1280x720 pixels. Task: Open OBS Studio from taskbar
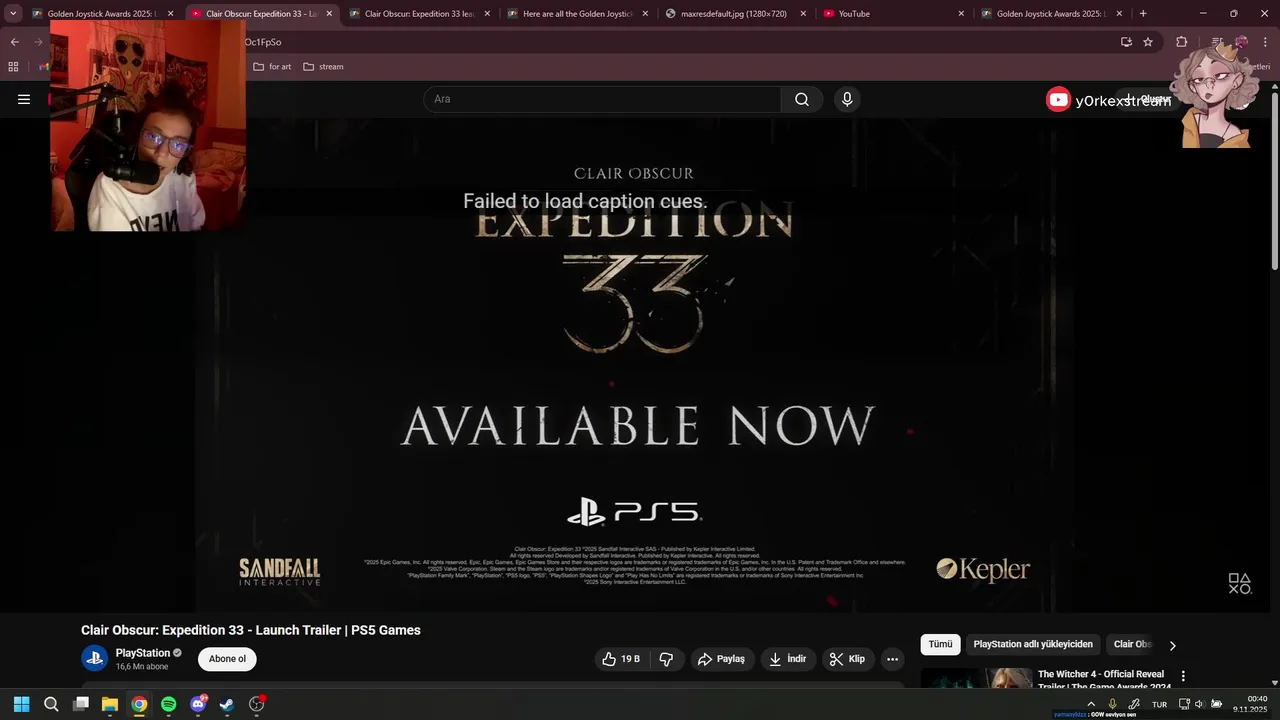coord(257,704)
